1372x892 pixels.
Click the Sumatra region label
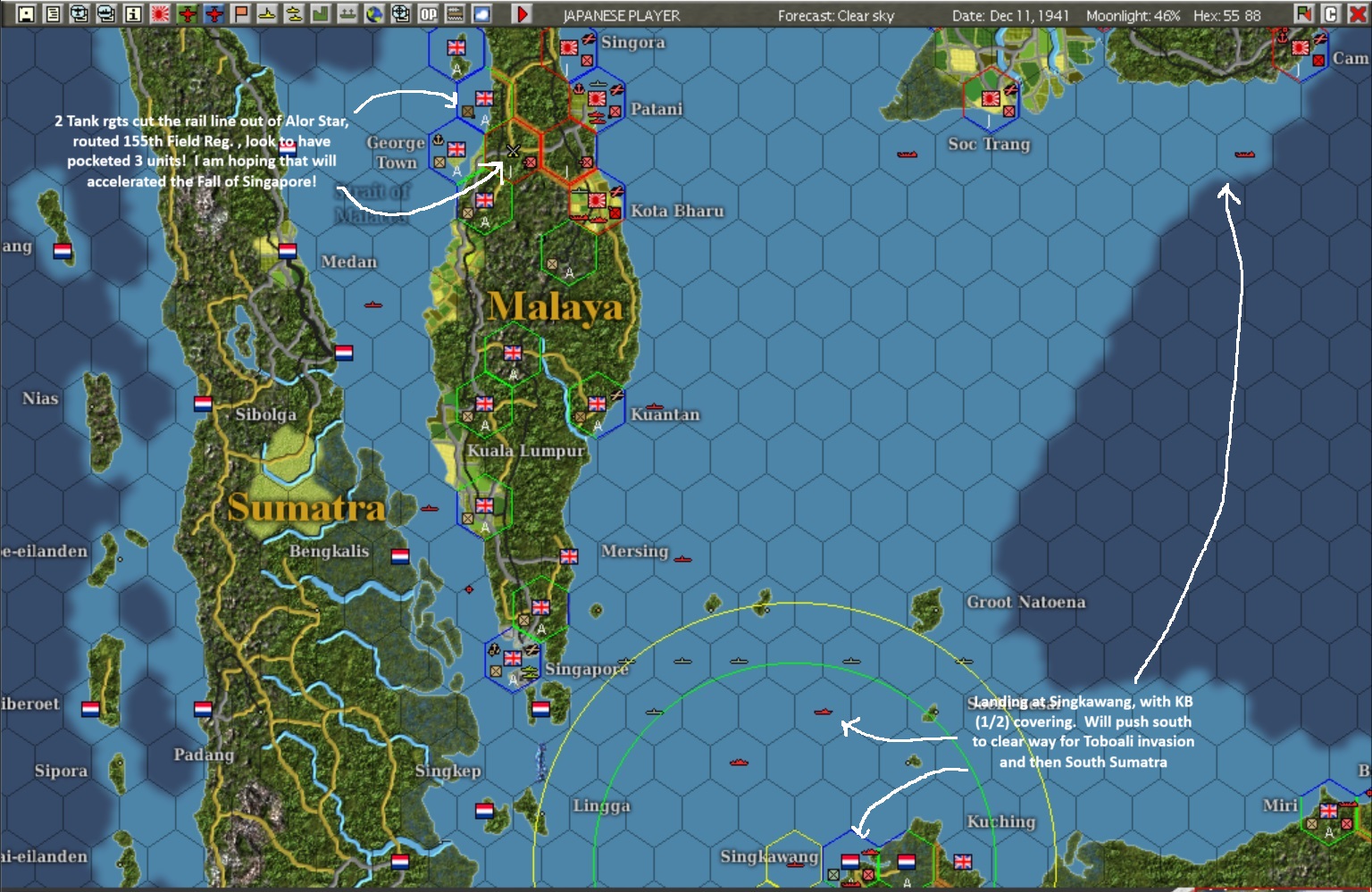pyautogui.click(x=306, y=507)
